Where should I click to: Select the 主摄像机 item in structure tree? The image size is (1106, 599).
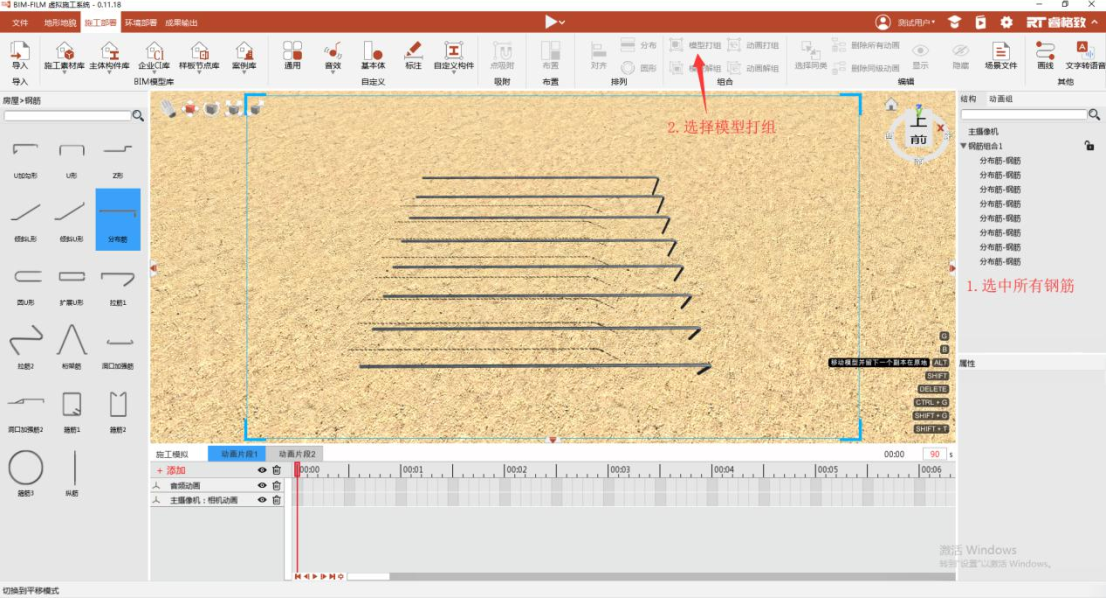coord(983,132)
